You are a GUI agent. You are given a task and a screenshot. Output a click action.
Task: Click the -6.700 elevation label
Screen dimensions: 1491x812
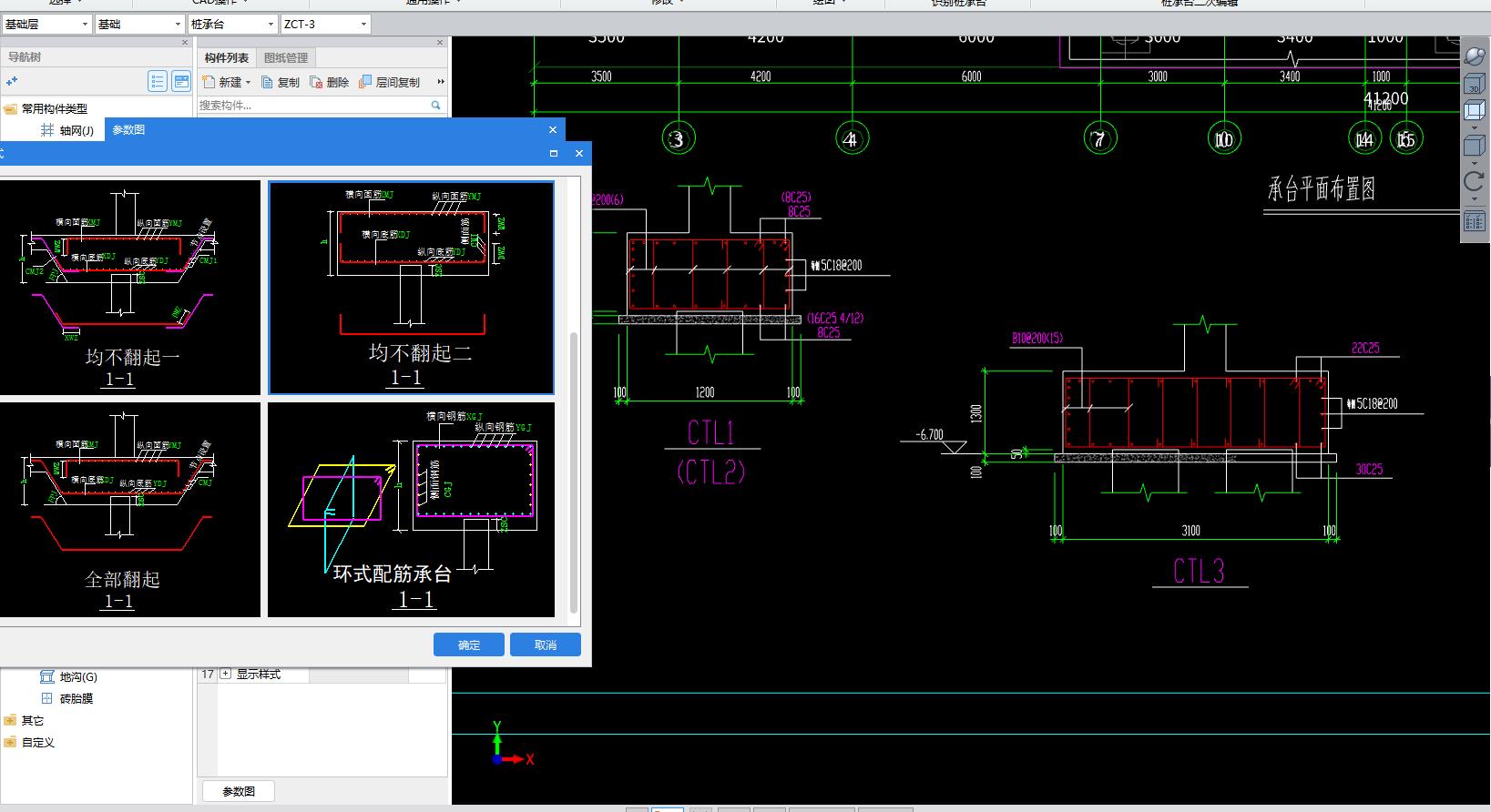tap(929, 434)
